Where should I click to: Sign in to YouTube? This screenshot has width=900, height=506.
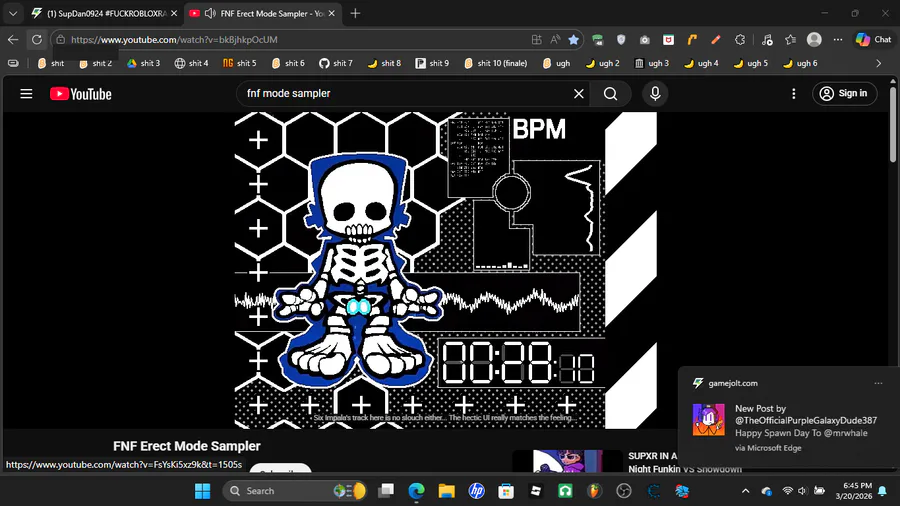(844, 94)
